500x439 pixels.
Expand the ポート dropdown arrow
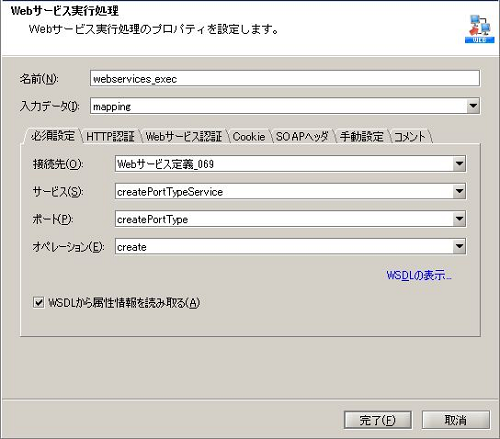coord(459,219)
